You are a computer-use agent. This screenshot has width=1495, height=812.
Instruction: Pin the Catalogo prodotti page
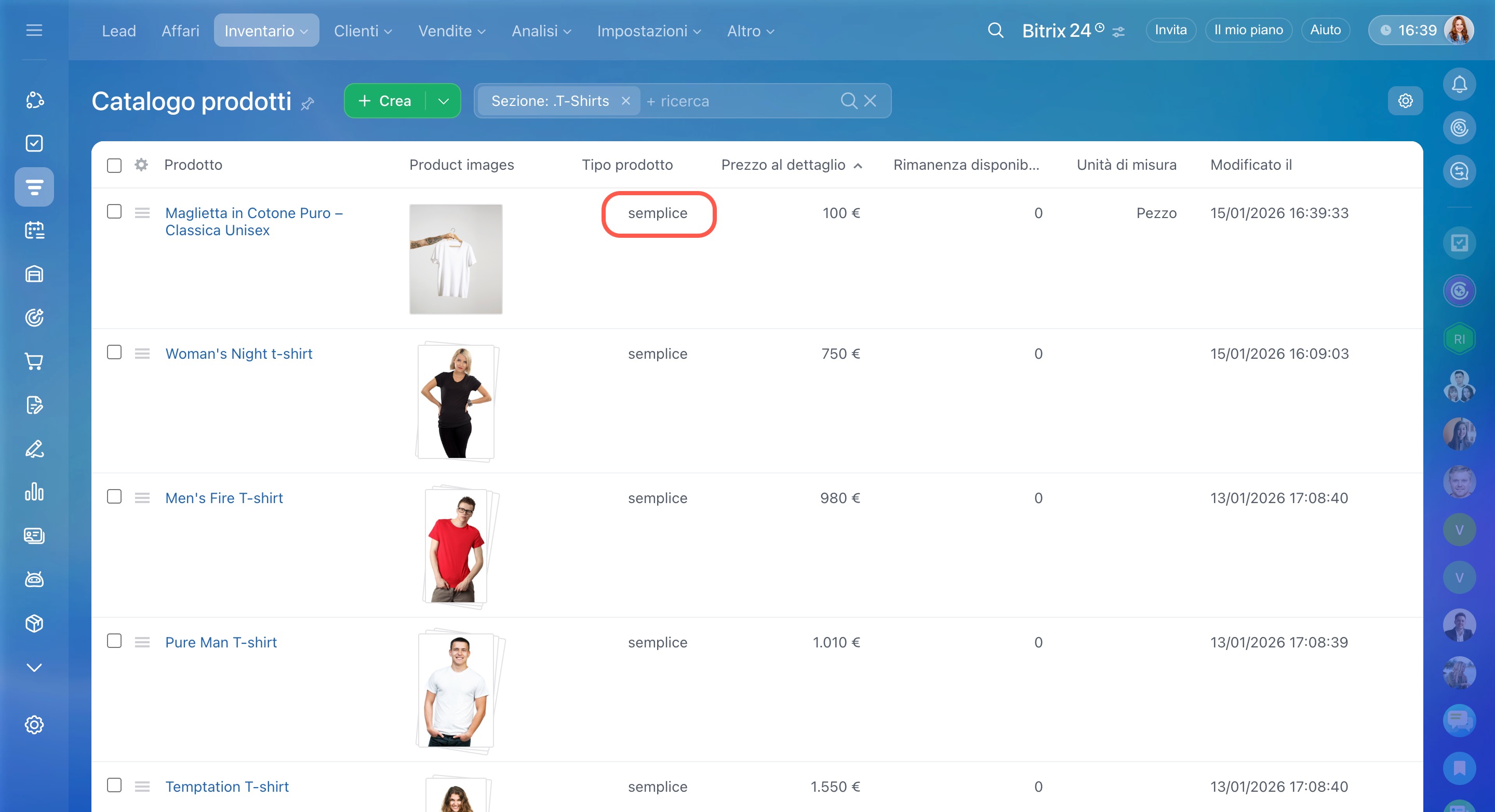308,103
